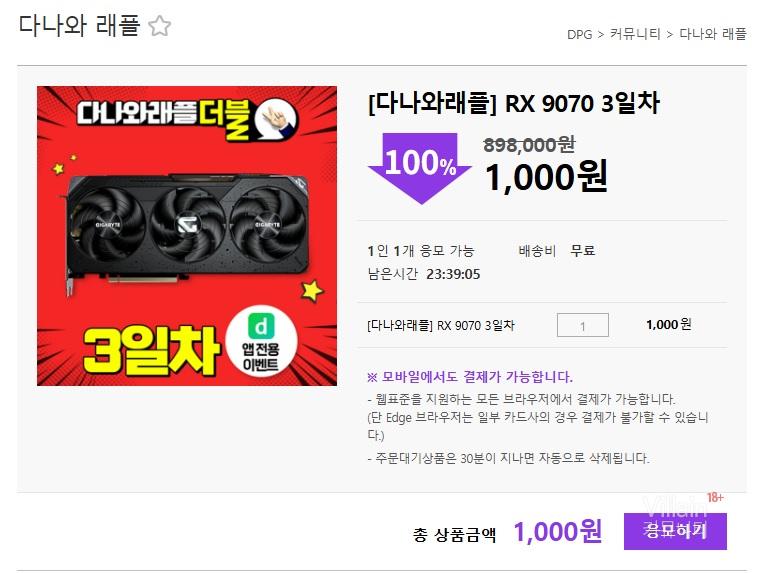Click the green d app icon
Screen dimensions: 759x573
261,326
